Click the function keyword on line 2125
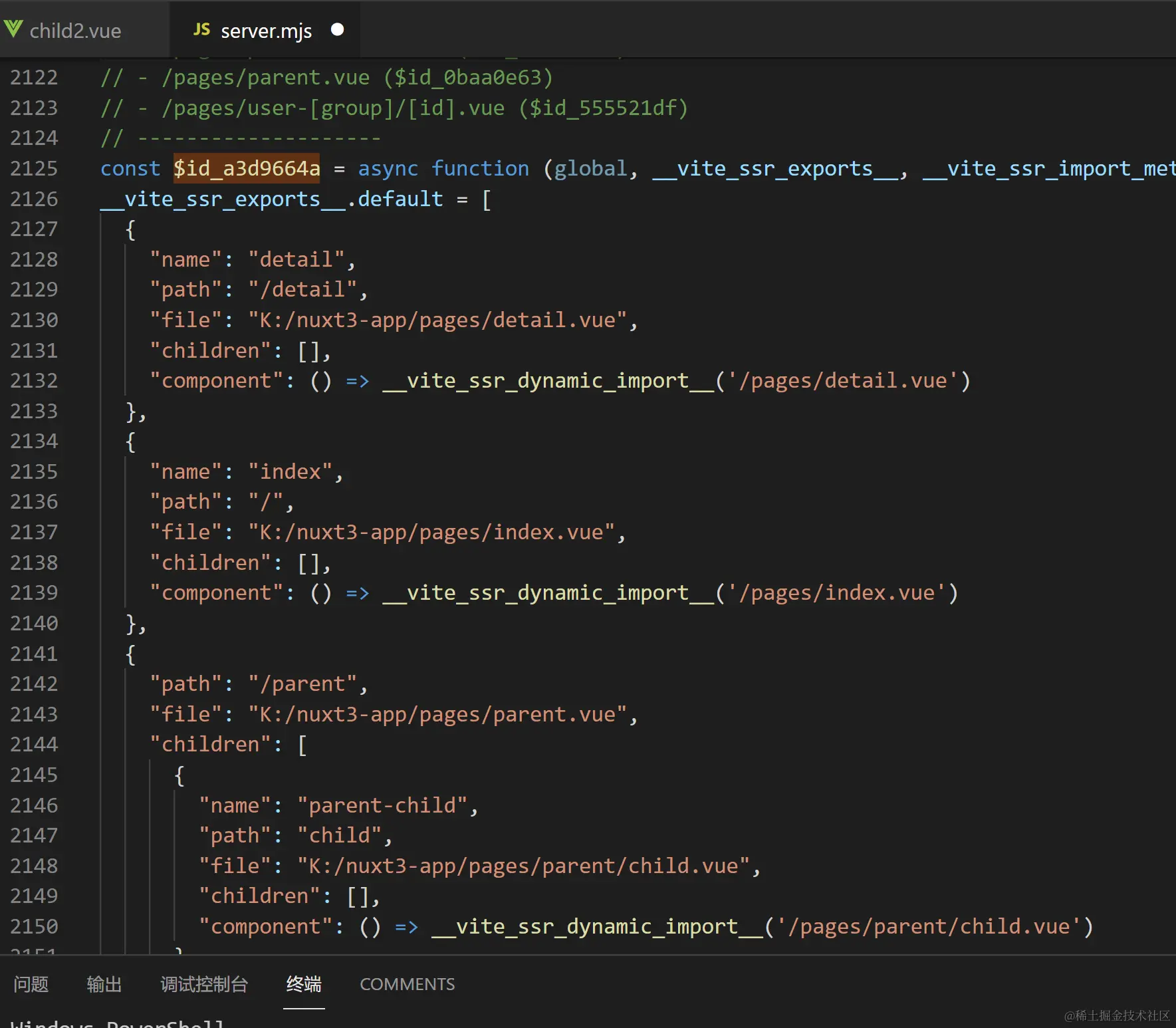1176x1028 pixels. [481, 169]
